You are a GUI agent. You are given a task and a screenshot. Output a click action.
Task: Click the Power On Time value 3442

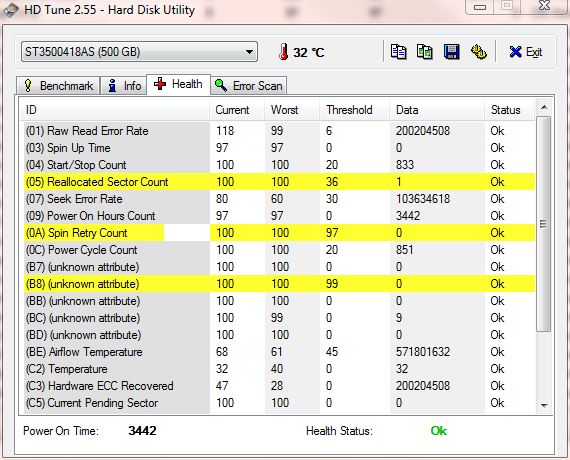[142, 431]
